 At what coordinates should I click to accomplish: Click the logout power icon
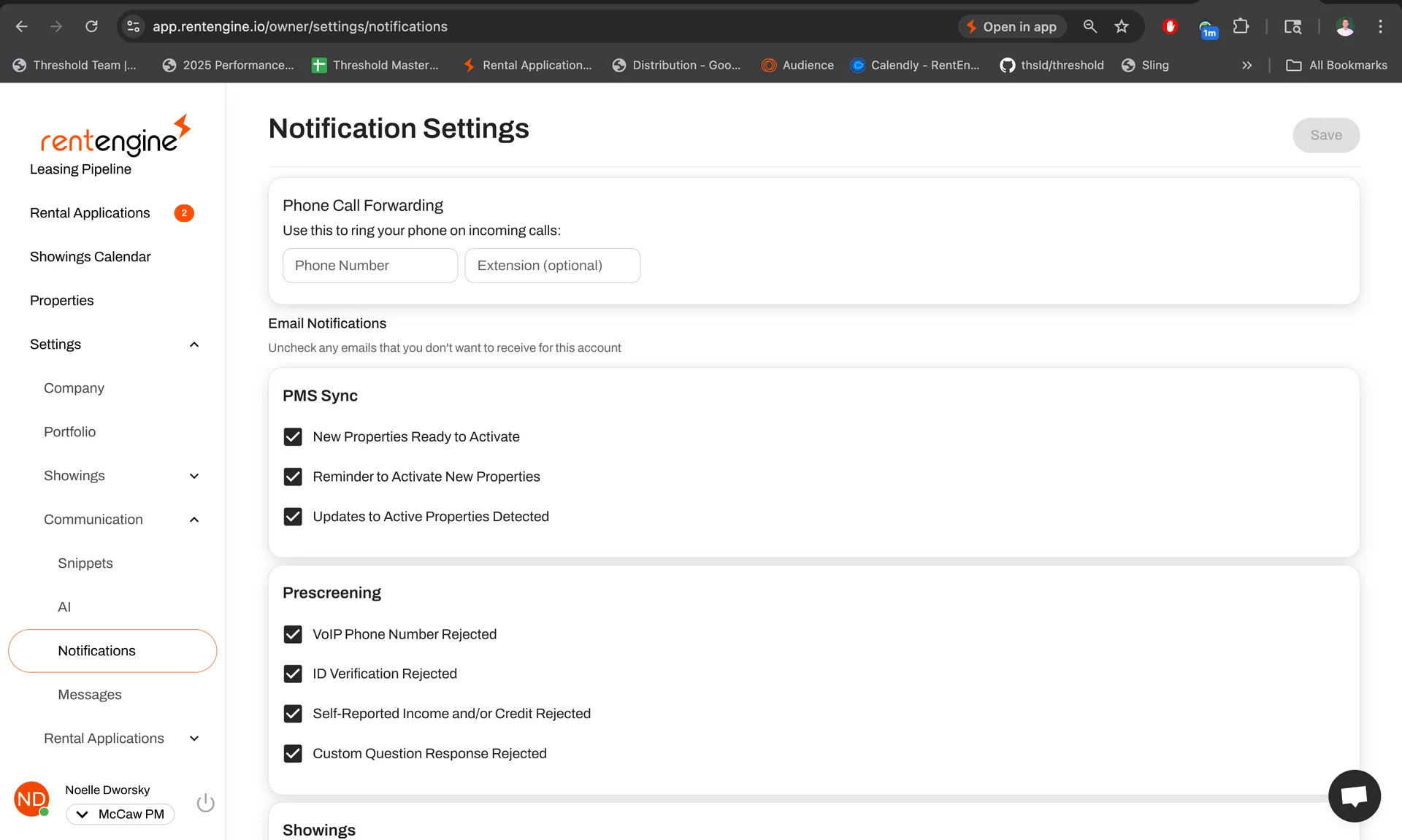[x=205, y=801]
